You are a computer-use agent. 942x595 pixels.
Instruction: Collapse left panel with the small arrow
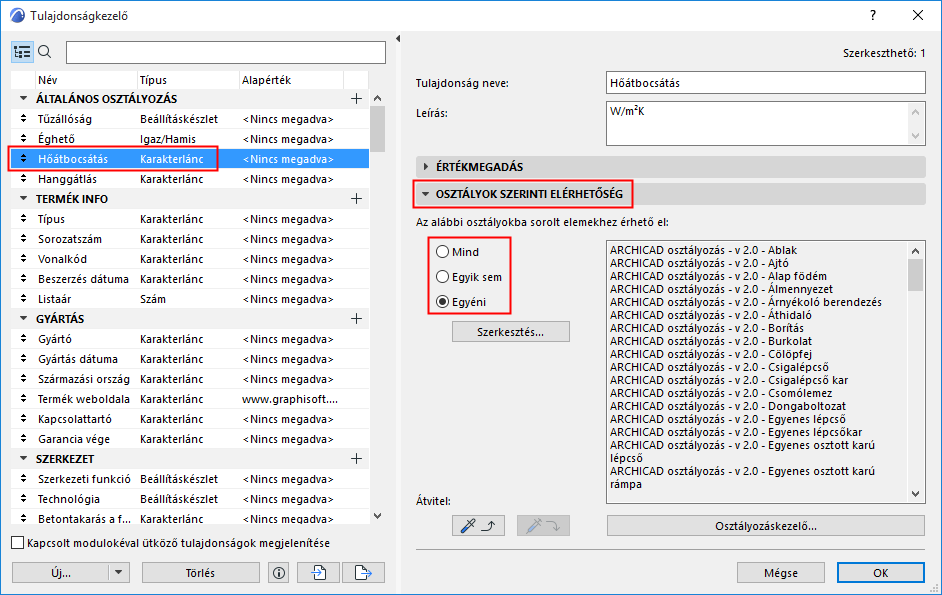point(398,38)
